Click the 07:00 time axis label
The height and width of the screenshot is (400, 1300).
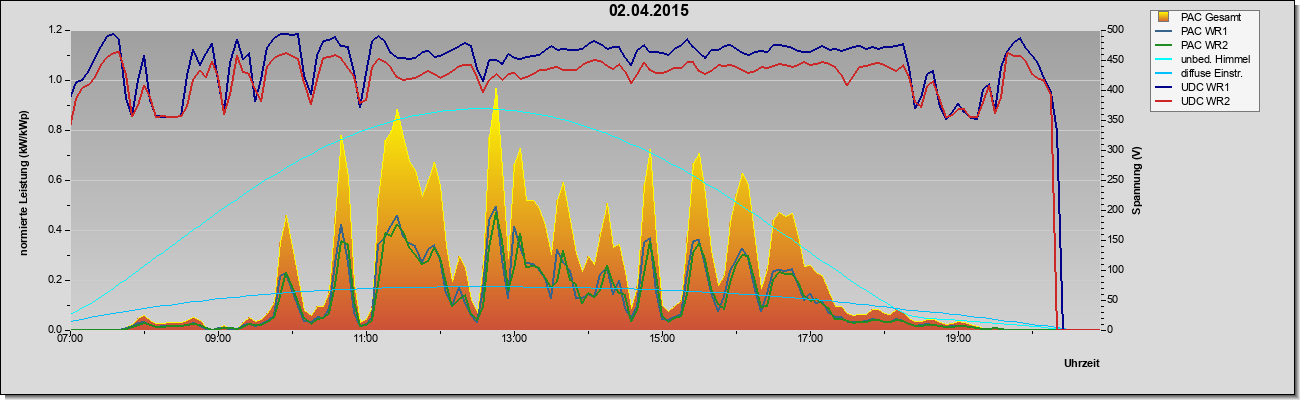70,339
